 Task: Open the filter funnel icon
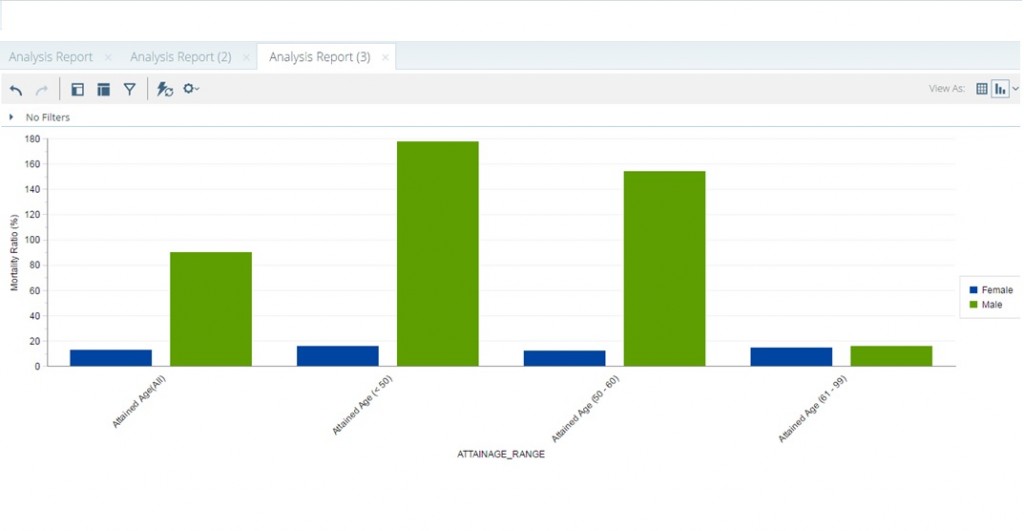[x=129, y=89]
